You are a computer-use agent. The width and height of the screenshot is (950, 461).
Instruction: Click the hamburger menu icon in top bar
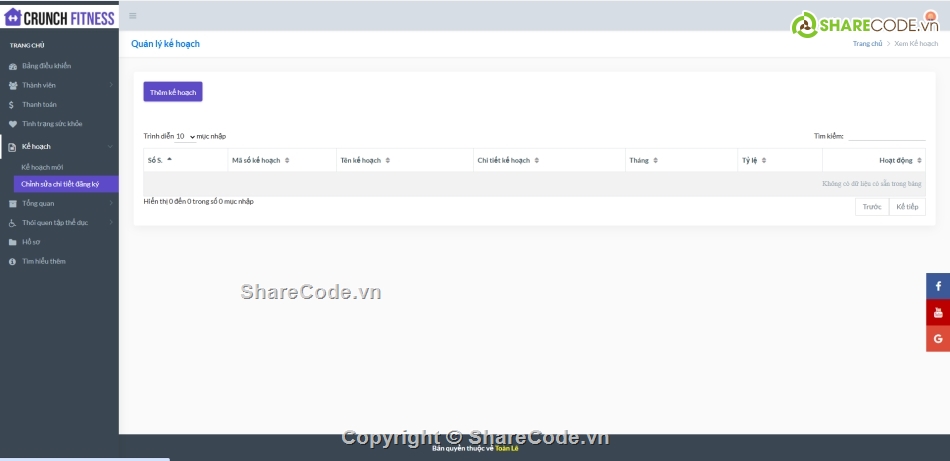(133, 16)
